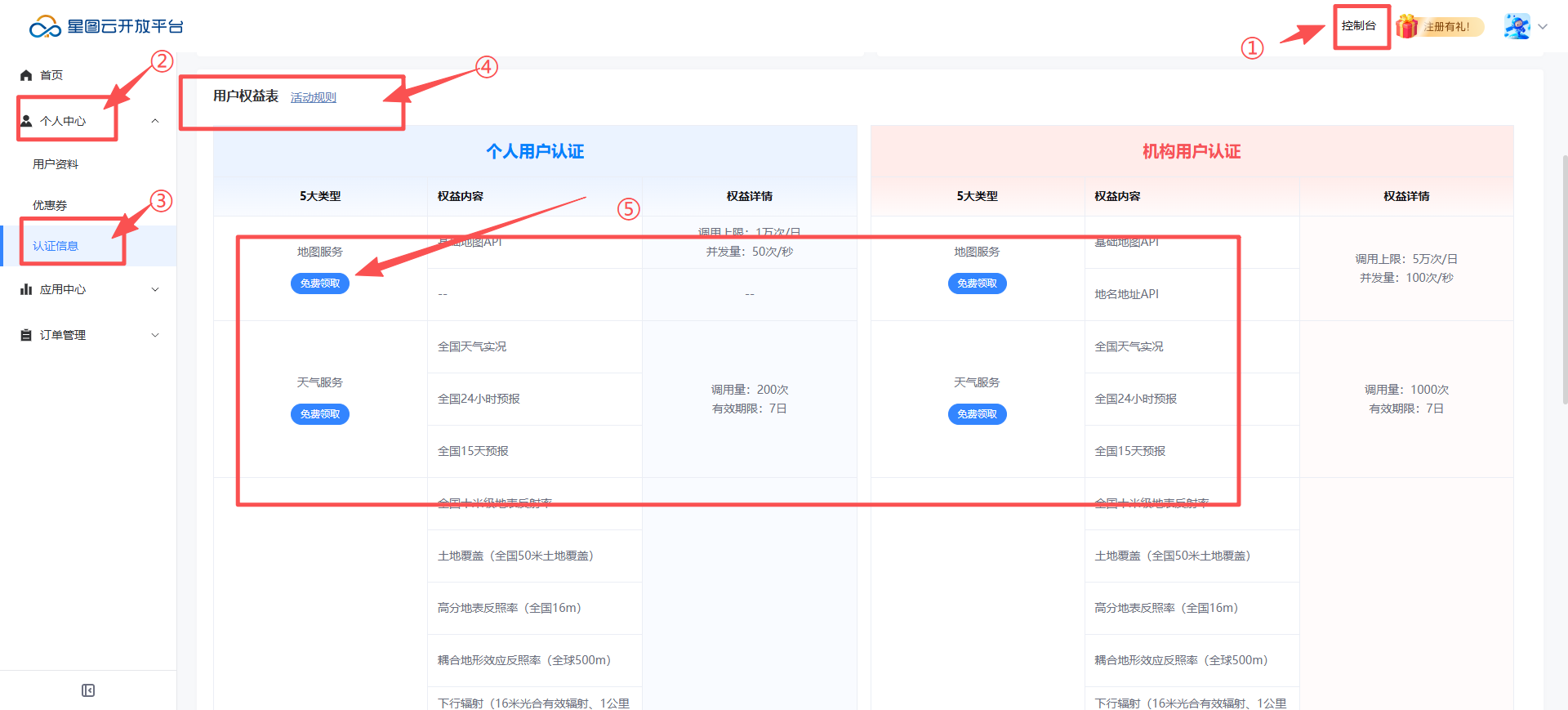Screen dimensions: 1568x710
Task: Open the 活动规则 link
Action: pyautogui.click(x=313, y=97)
